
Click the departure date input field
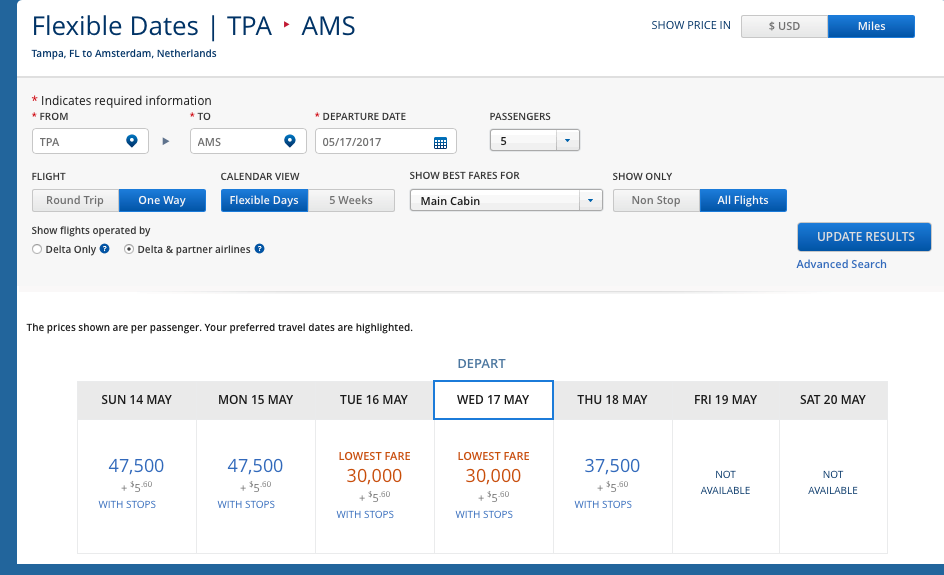386,141
